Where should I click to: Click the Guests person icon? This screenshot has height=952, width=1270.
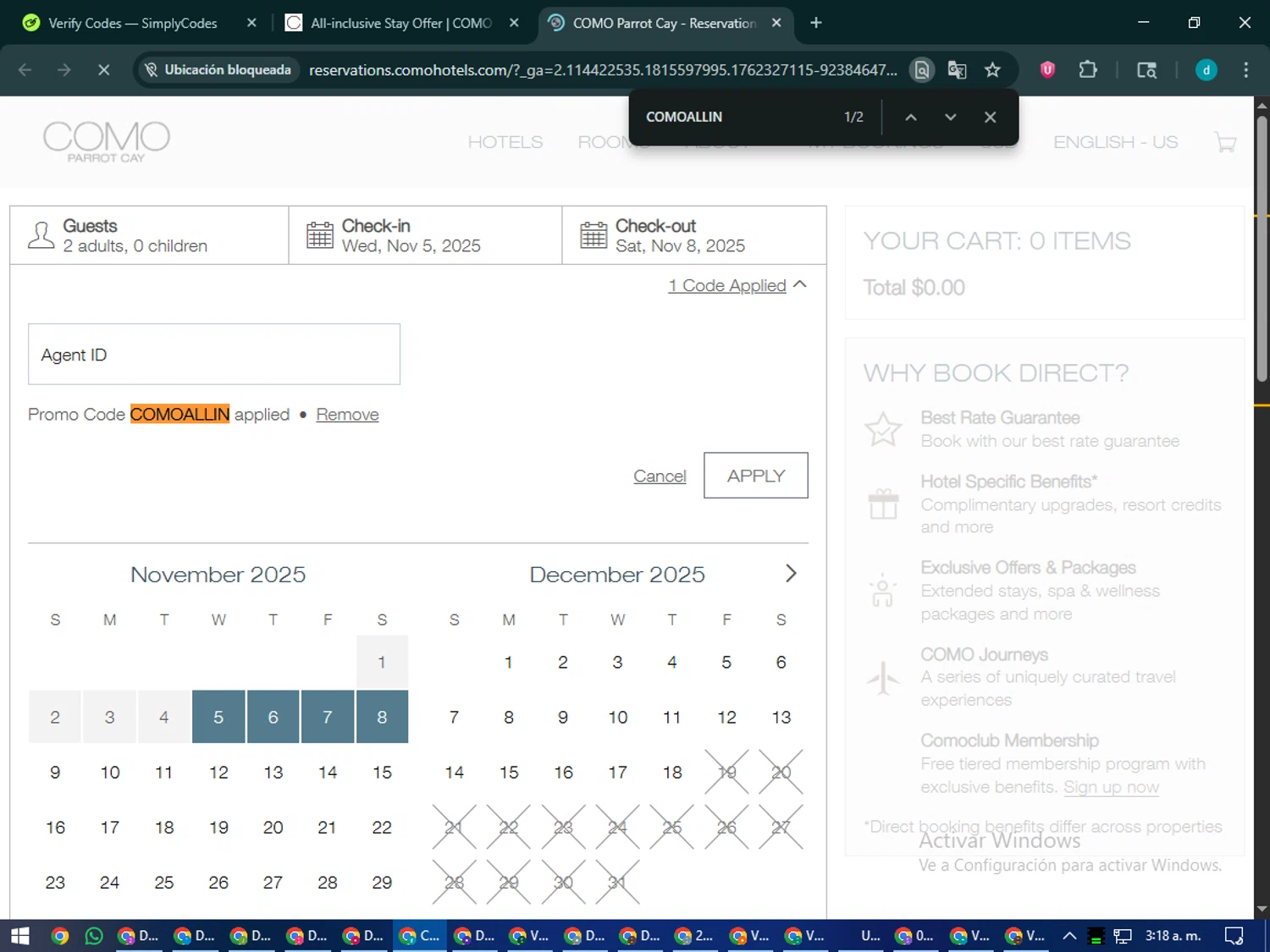[41, 235]
